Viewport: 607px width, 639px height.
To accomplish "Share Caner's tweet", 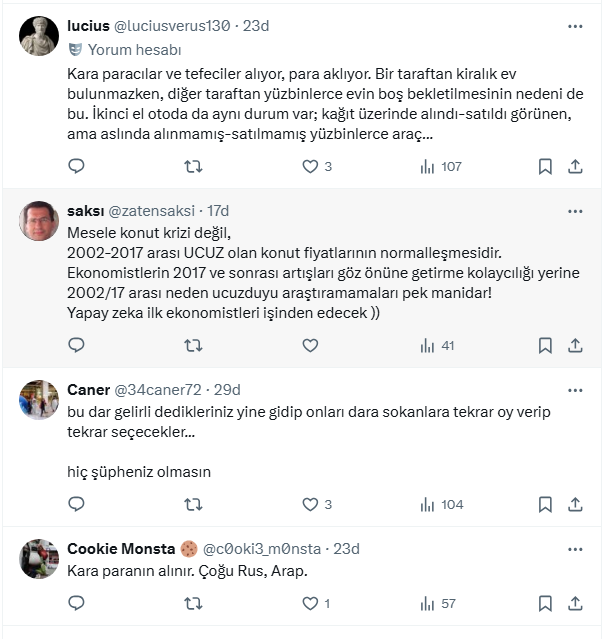I will [575, 504].
